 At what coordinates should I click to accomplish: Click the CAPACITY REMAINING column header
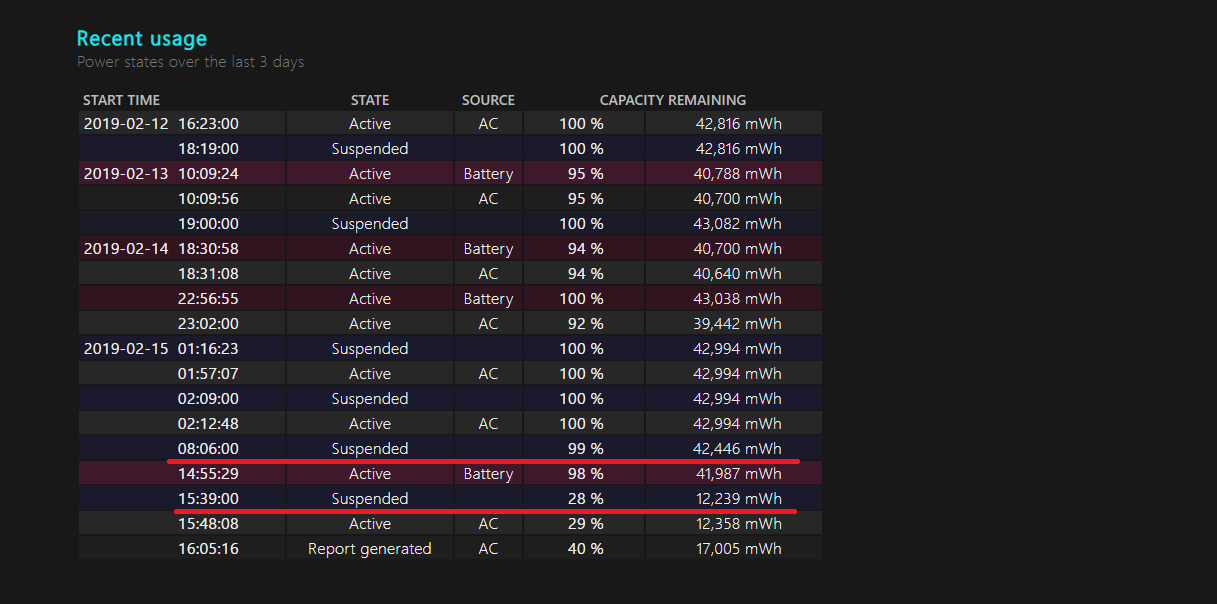click(x=672, y=100)
